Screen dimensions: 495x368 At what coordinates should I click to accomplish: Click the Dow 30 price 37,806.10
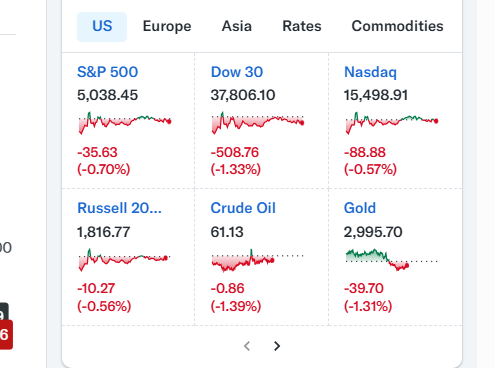[243, 95]
